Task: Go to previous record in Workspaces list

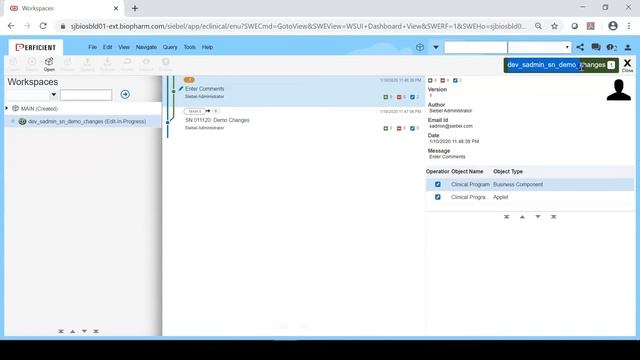Action: click(73, 331)
